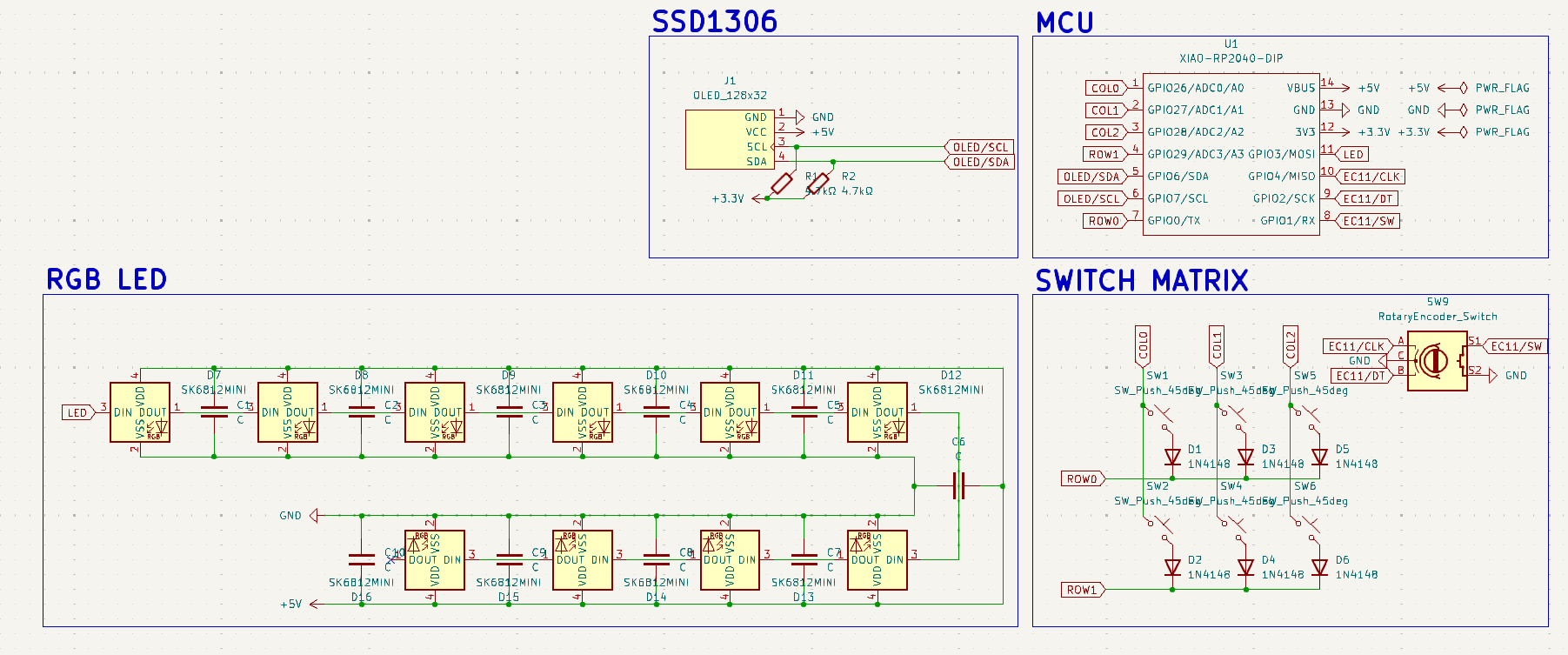This screenshot has height=655, width=1568.
Task: Select the D16 SK6812MINI LED symbol
Action: pyautogui.click(x=435, y=560)
